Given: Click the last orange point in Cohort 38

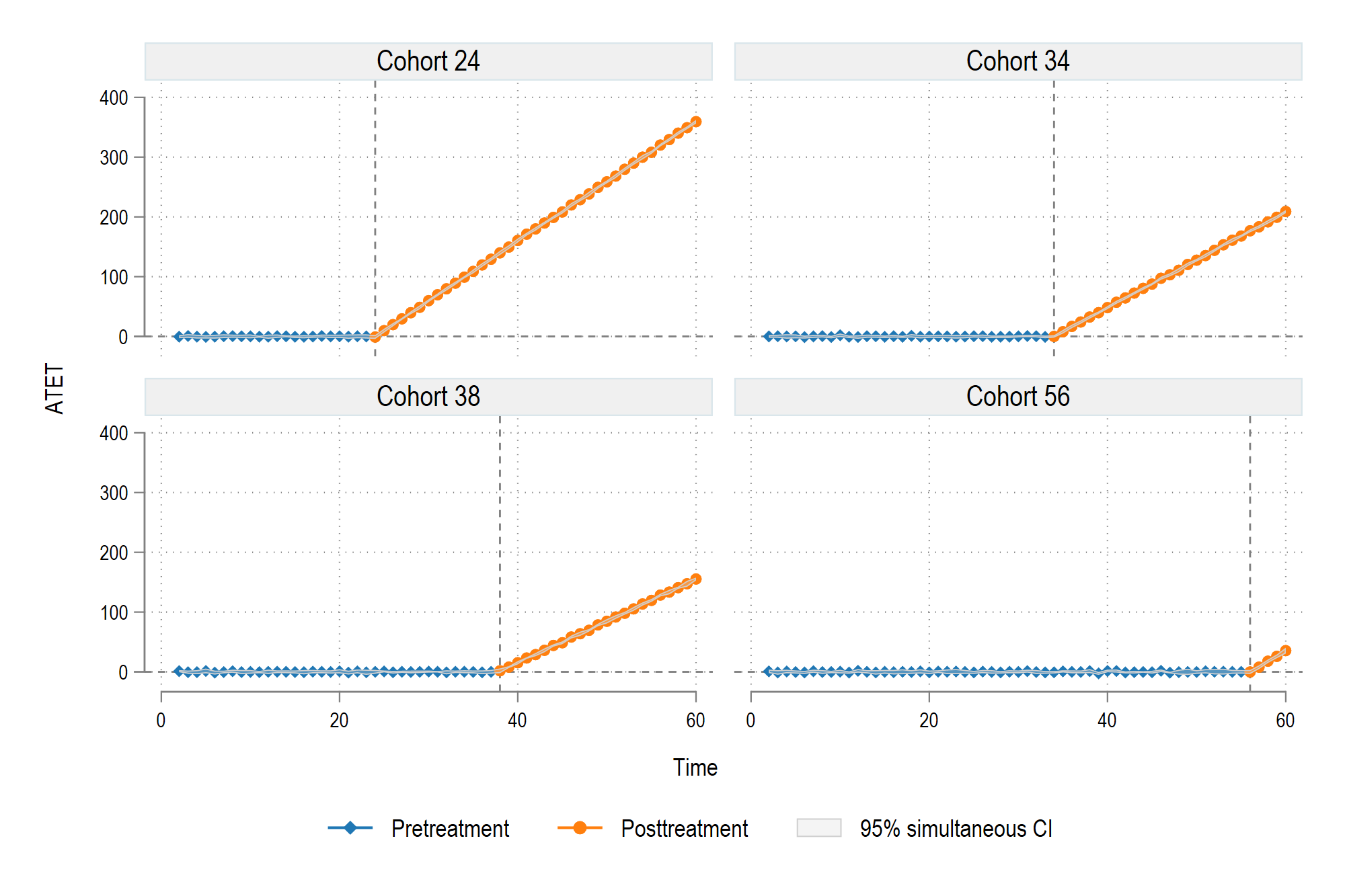Looking at the screenshot, I should pos(696,579).
